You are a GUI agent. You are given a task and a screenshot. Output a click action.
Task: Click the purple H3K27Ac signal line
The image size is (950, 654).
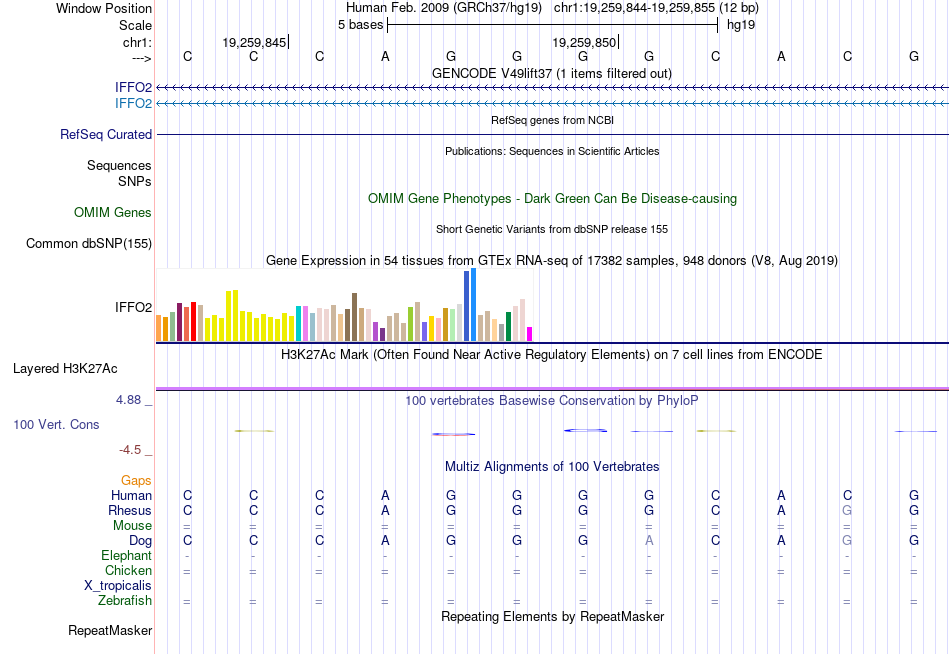[552, 389]
